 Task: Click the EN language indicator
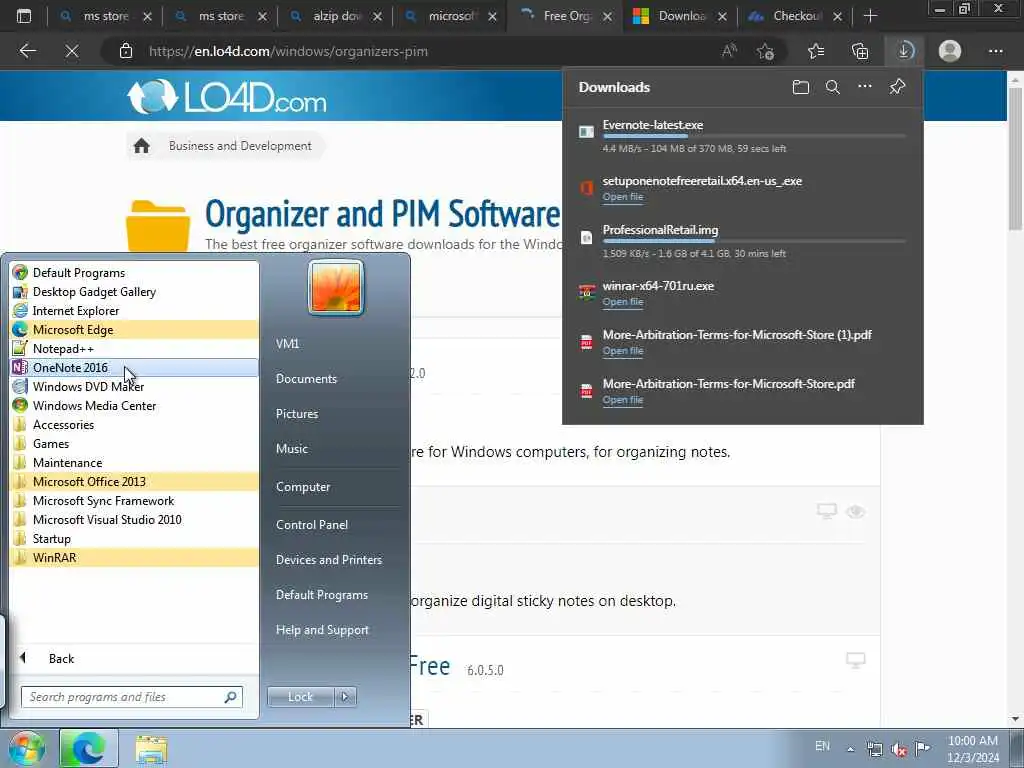click(x=822, y=746)
